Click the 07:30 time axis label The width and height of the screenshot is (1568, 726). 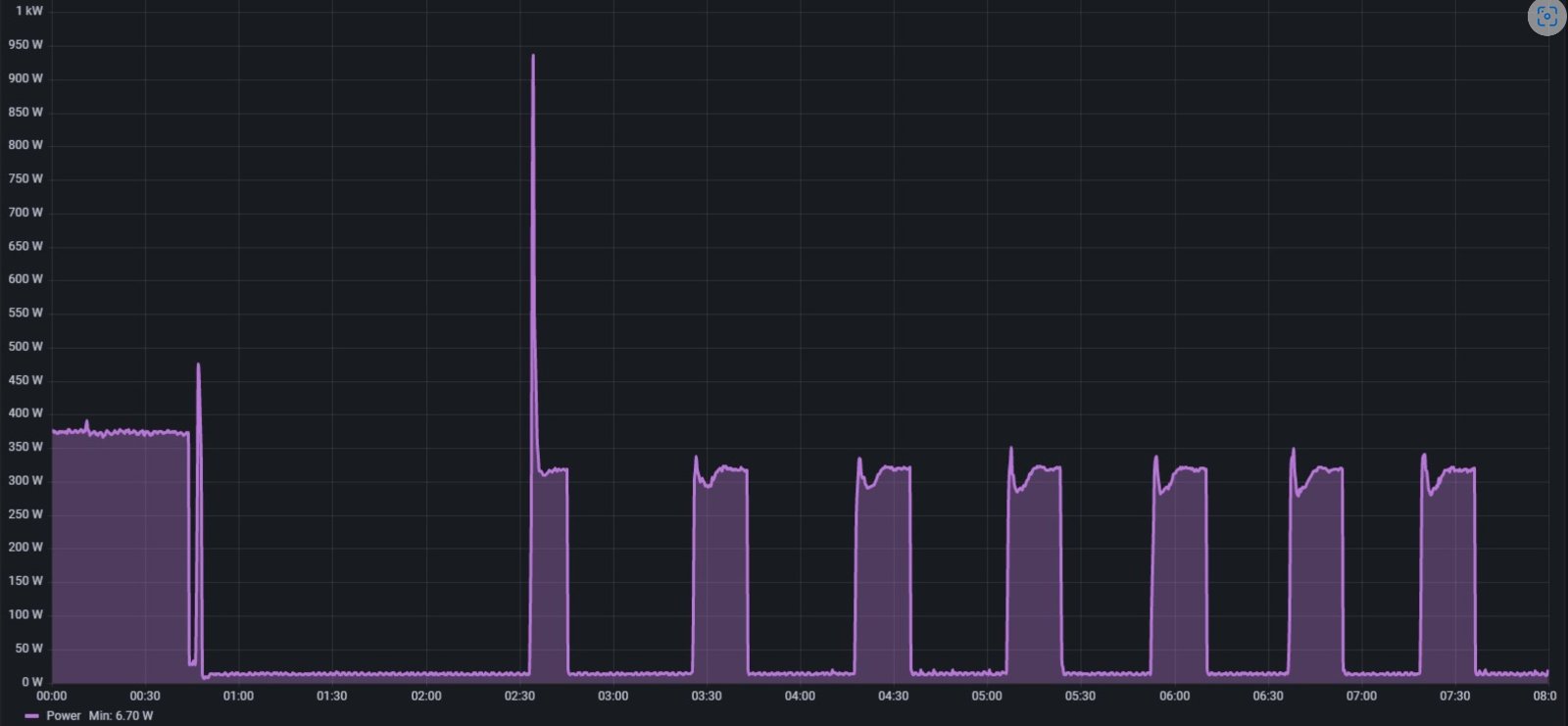point(1455,697)
